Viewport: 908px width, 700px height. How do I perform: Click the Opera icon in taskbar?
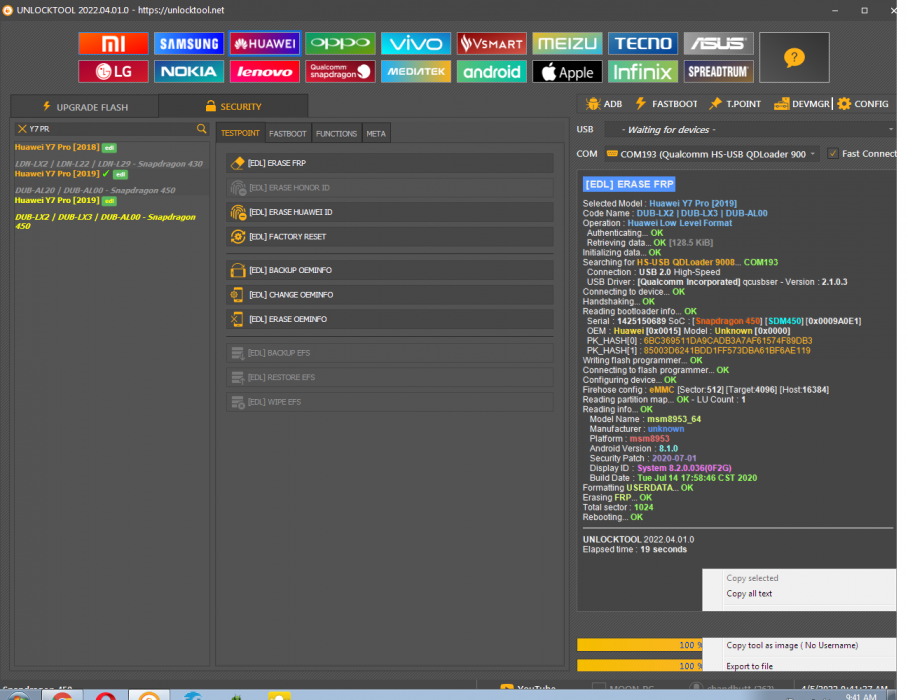[x=105, y=696]
